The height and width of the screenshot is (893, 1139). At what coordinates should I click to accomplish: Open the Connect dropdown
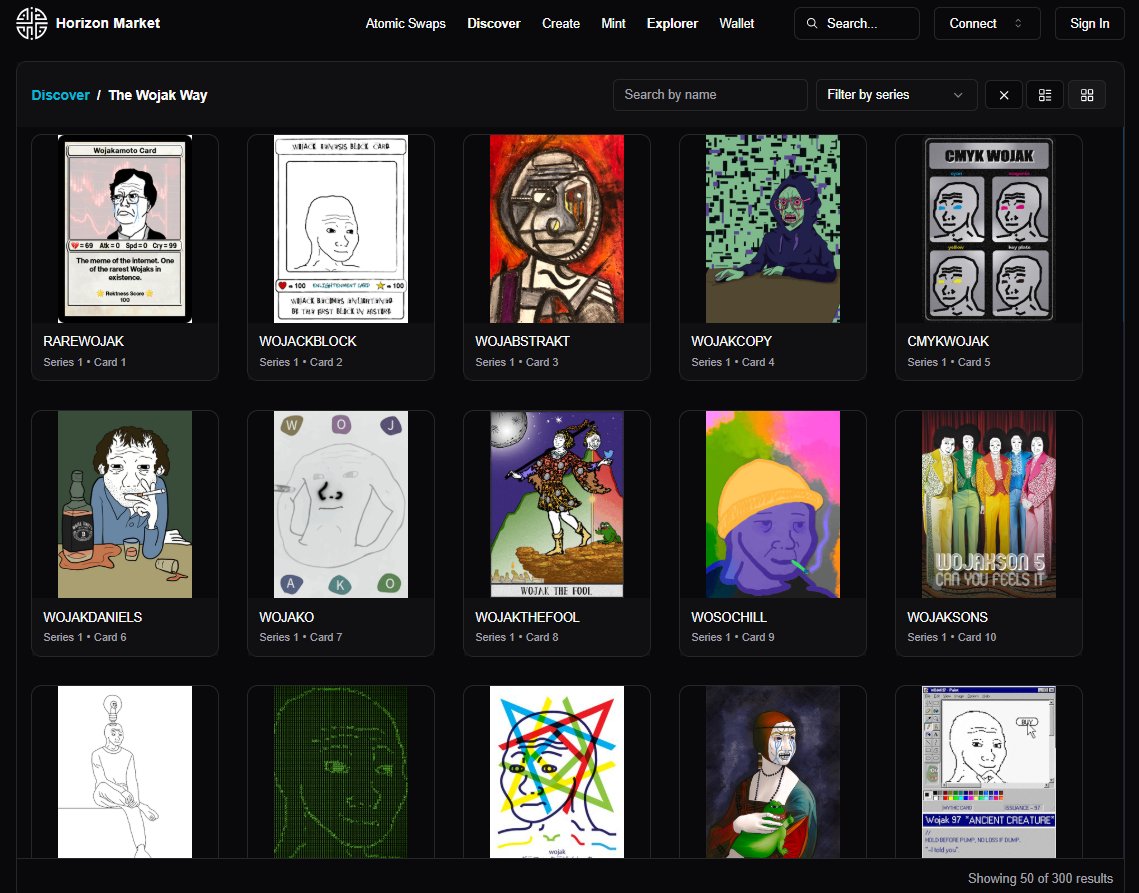986,23
